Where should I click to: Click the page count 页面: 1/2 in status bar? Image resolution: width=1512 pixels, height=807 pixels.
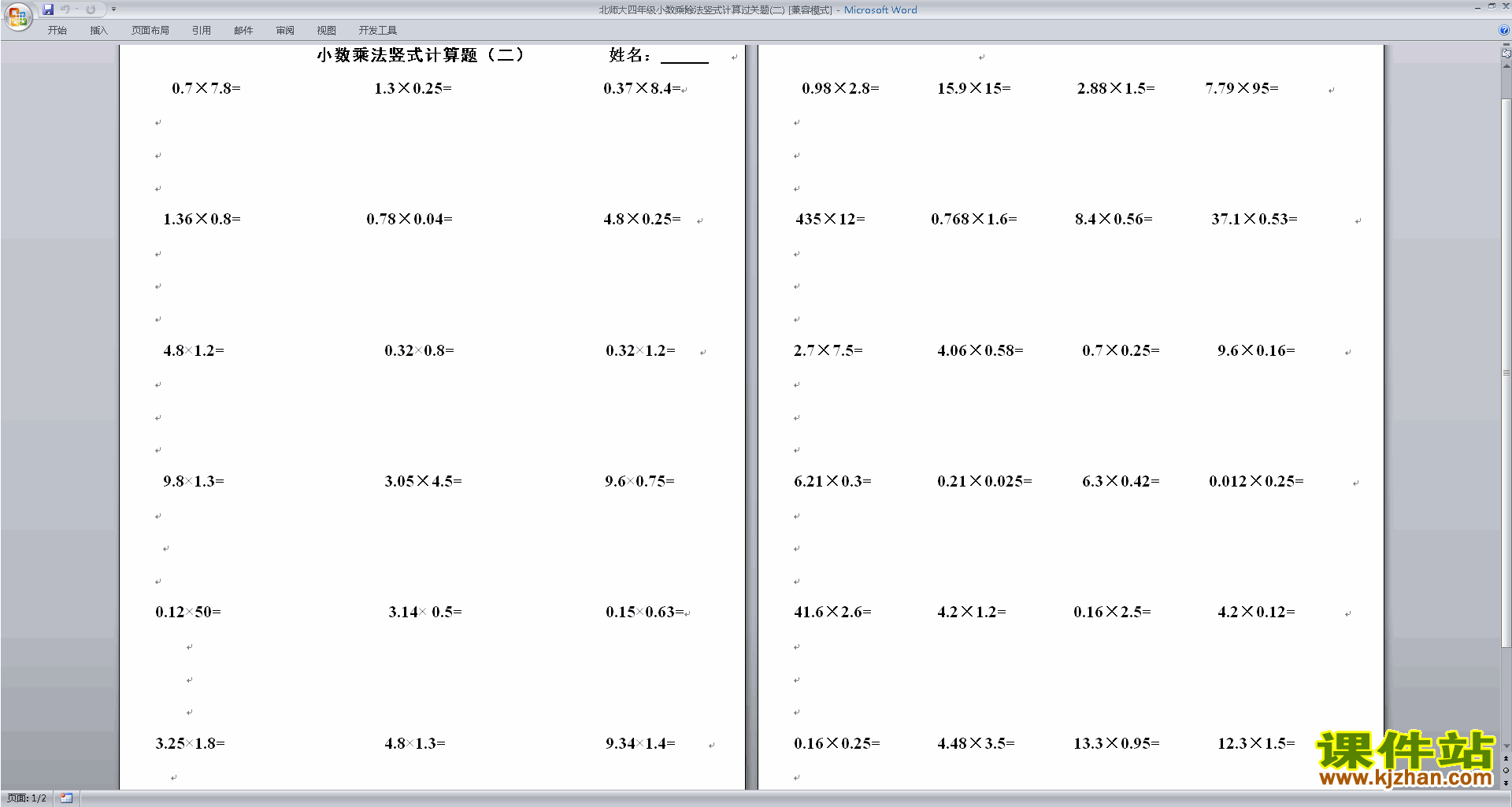tap(27, 798)
